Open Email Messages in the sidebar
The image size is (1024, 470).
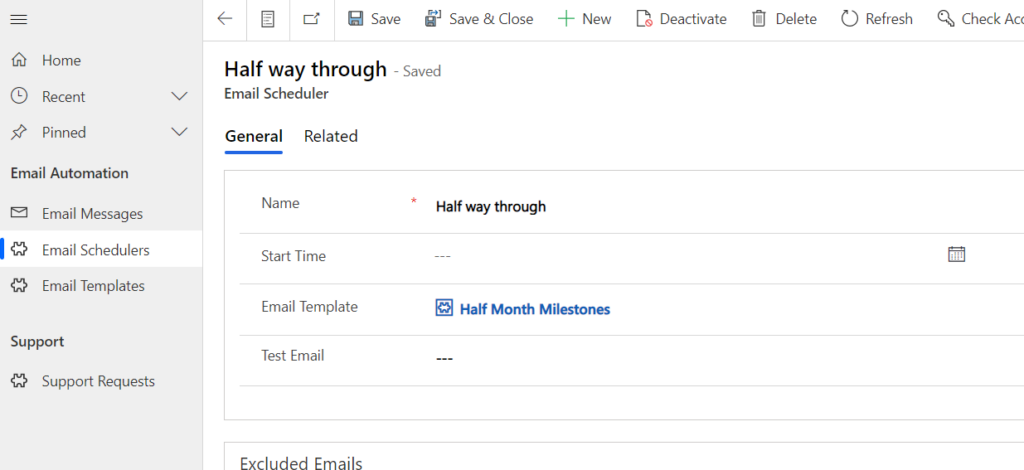coord(101,213)
